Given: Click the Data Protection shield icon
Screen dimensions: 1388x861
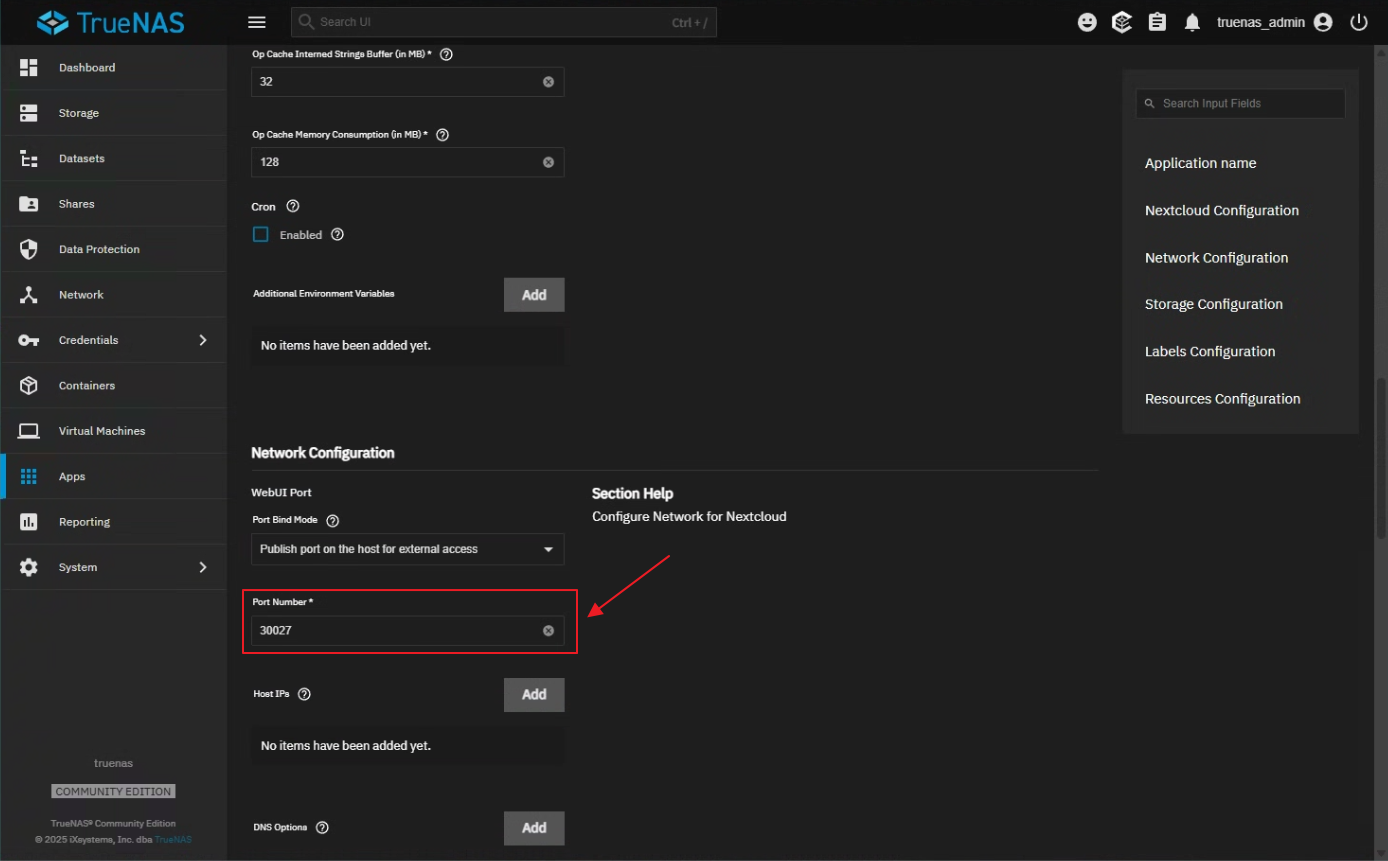Looking at the screenshot, I should tap(29, 249).
